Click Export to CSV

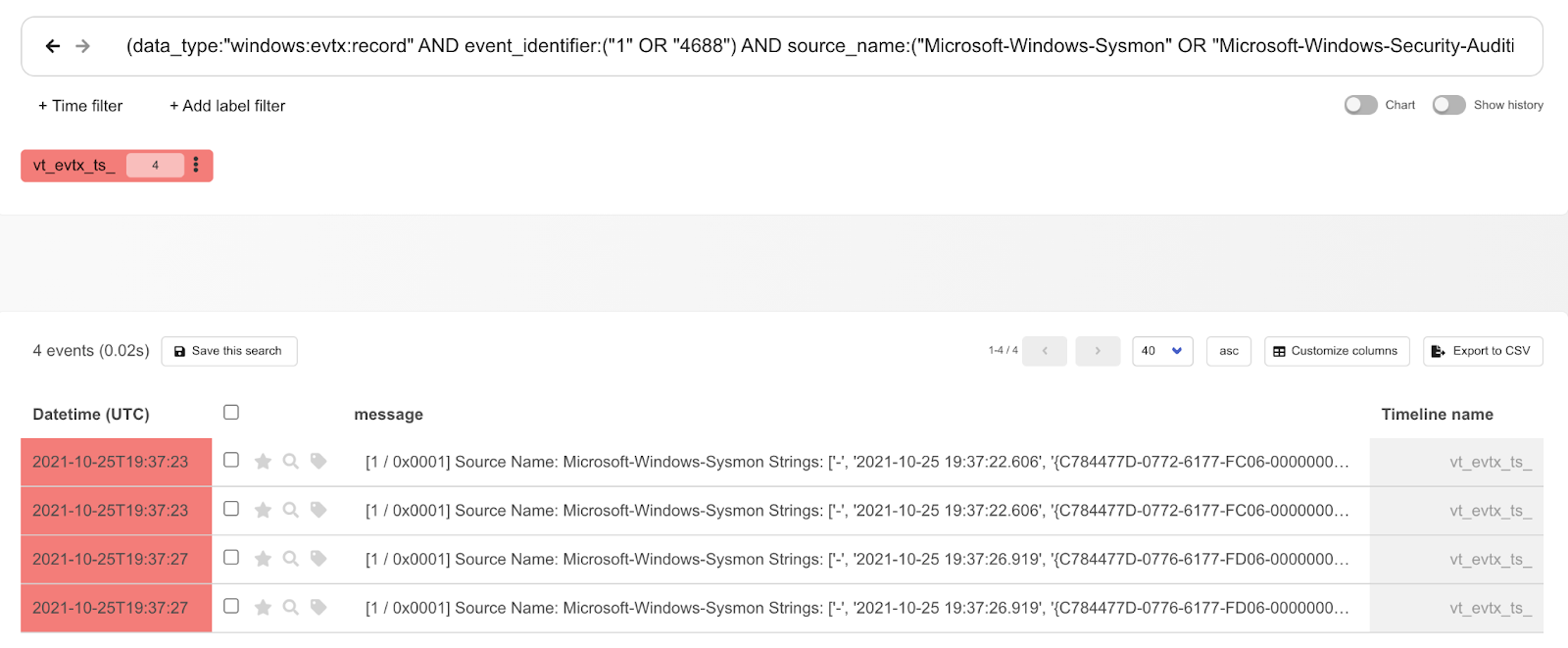(1483, 351)
